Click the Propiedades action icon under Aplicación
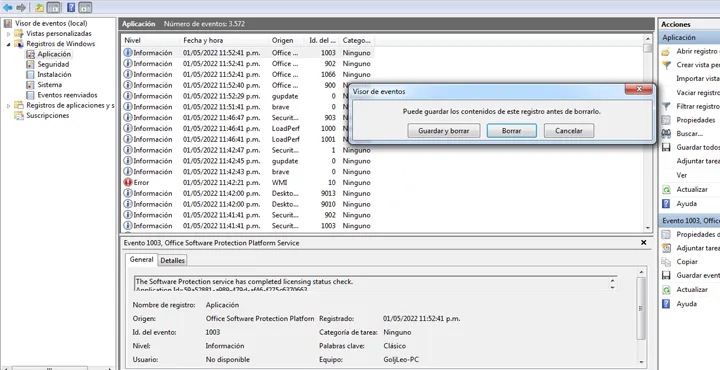The image size is (720, 370). [666, 120]
